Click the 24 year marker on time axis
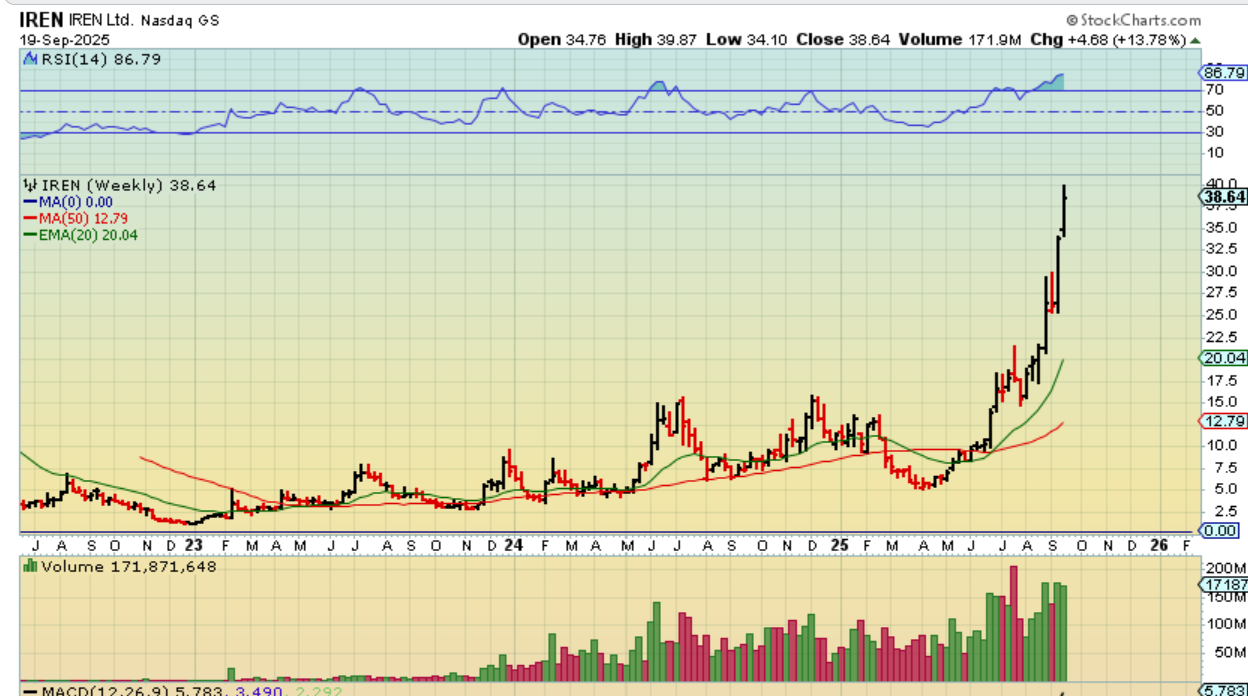Viewport: 1248px width, 696px height. coord(513,546)
